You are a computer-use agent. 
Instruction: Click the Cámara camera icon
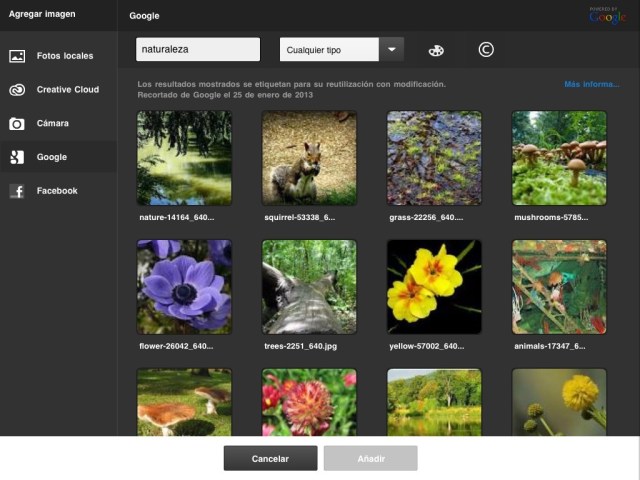(x=17, y=124)
